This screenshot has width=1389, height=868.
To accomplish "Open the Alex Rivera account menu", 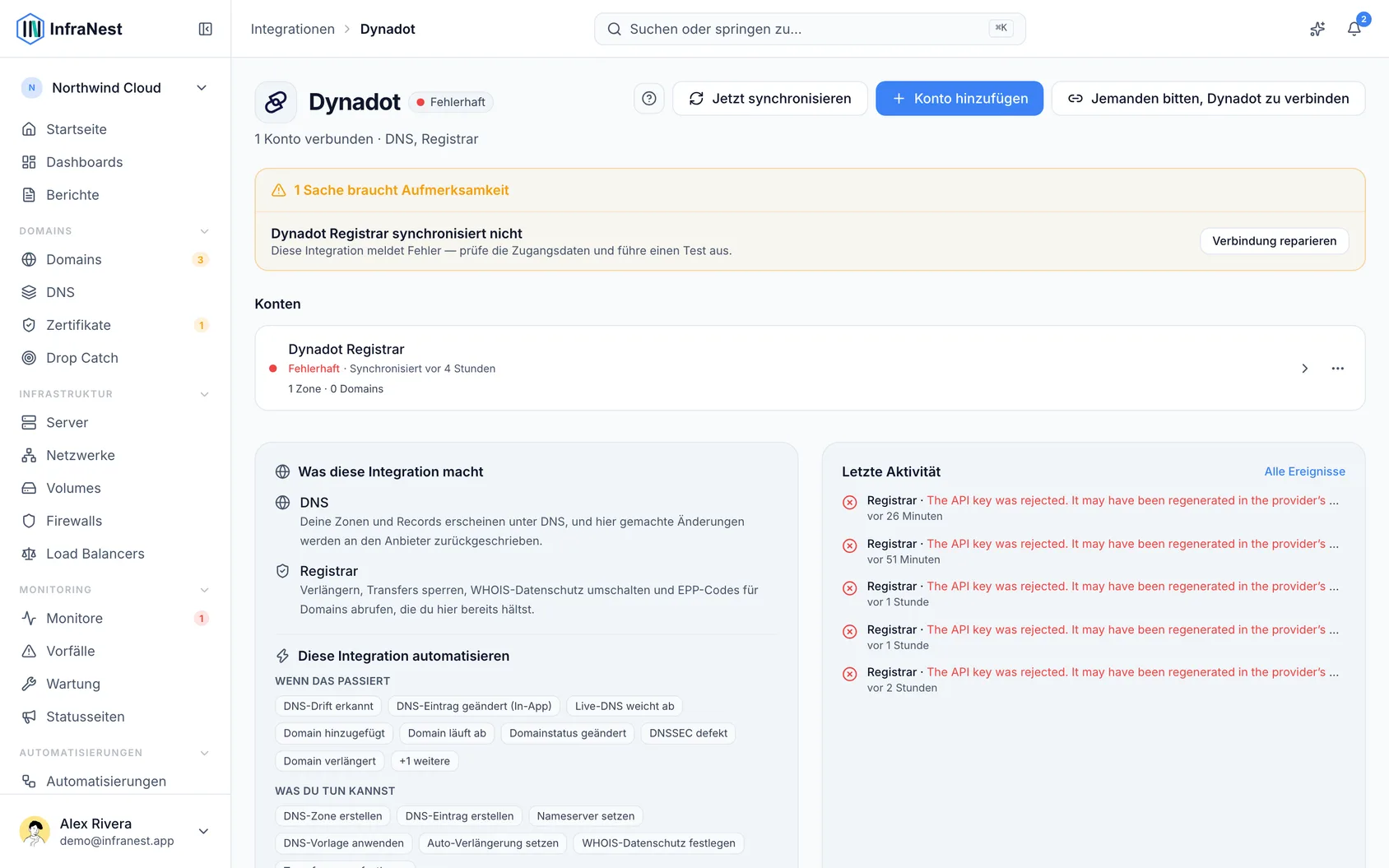I will [x=115, y=832].
